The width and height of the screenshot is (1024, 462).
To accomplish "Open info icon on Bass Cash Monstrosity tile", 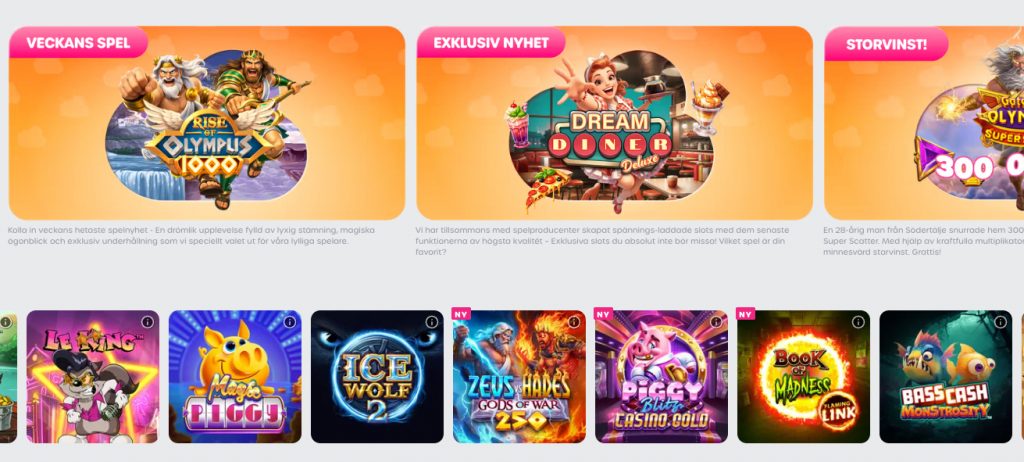I will tap(1000, 322).
